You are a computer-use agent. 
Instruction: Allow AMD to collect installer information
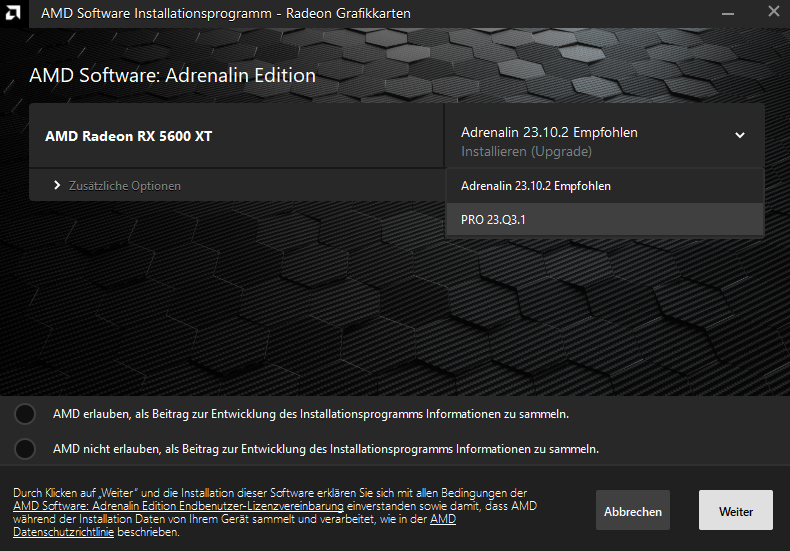[25, 414]
